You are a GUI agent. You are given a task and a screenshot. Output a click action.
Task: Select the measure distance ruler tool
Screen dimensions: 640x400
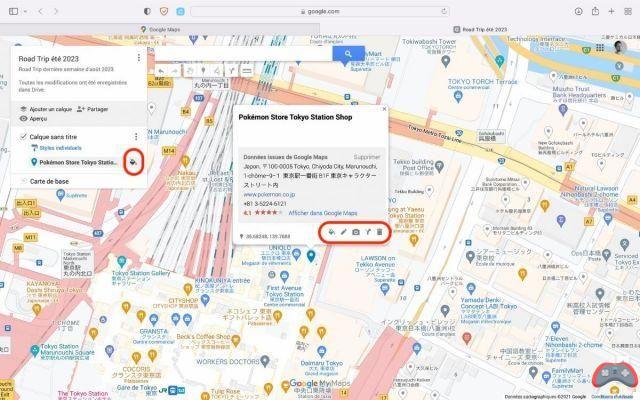[247, 71]
